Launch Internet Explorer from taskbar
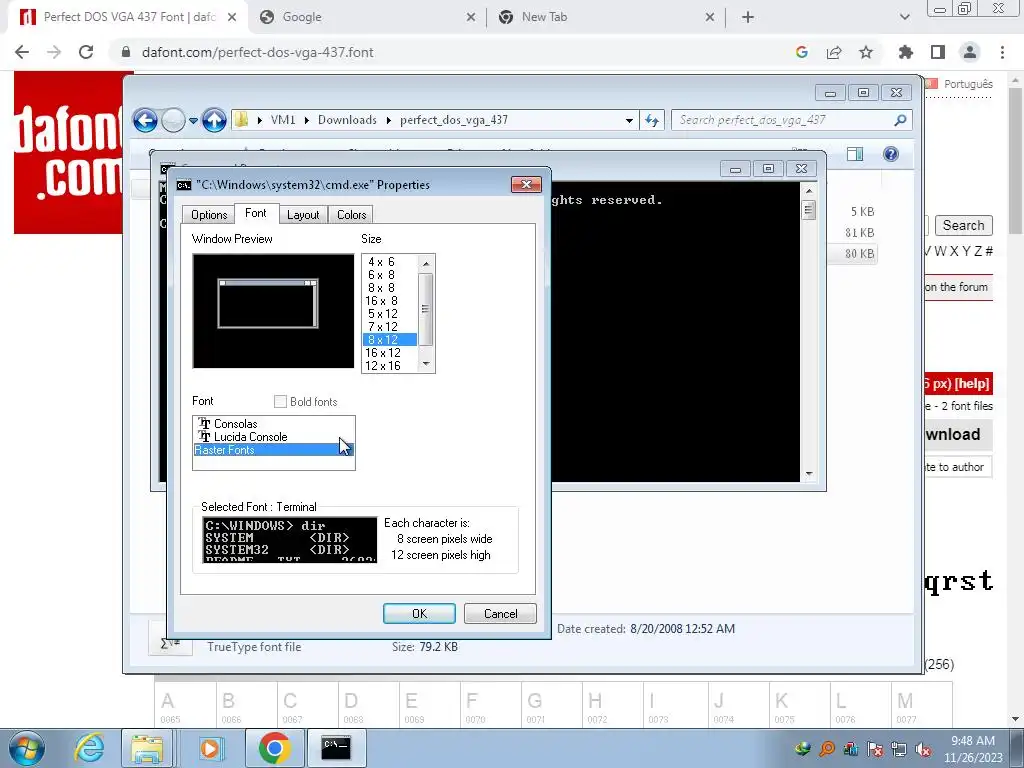Image resolution: width=1024 pixels, height=768 pixels. click(x=89, y=748)
